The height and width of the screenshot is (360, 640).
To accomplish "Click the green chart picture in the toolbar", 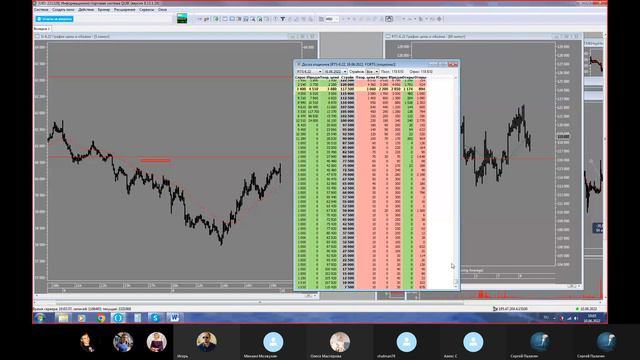I will (x=182, y=18).
